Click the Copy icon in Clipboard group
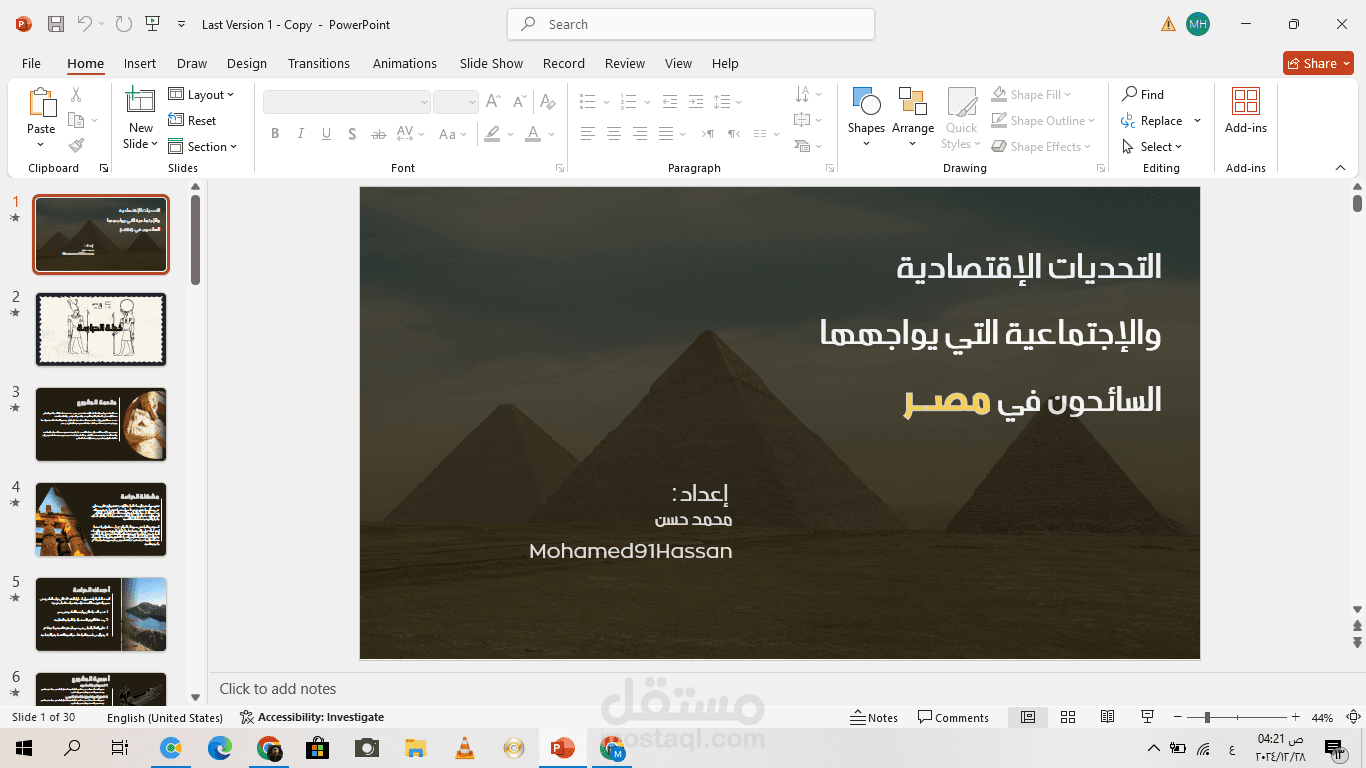This screenshot has width=1366, height=768. click(x=76, y=120)
